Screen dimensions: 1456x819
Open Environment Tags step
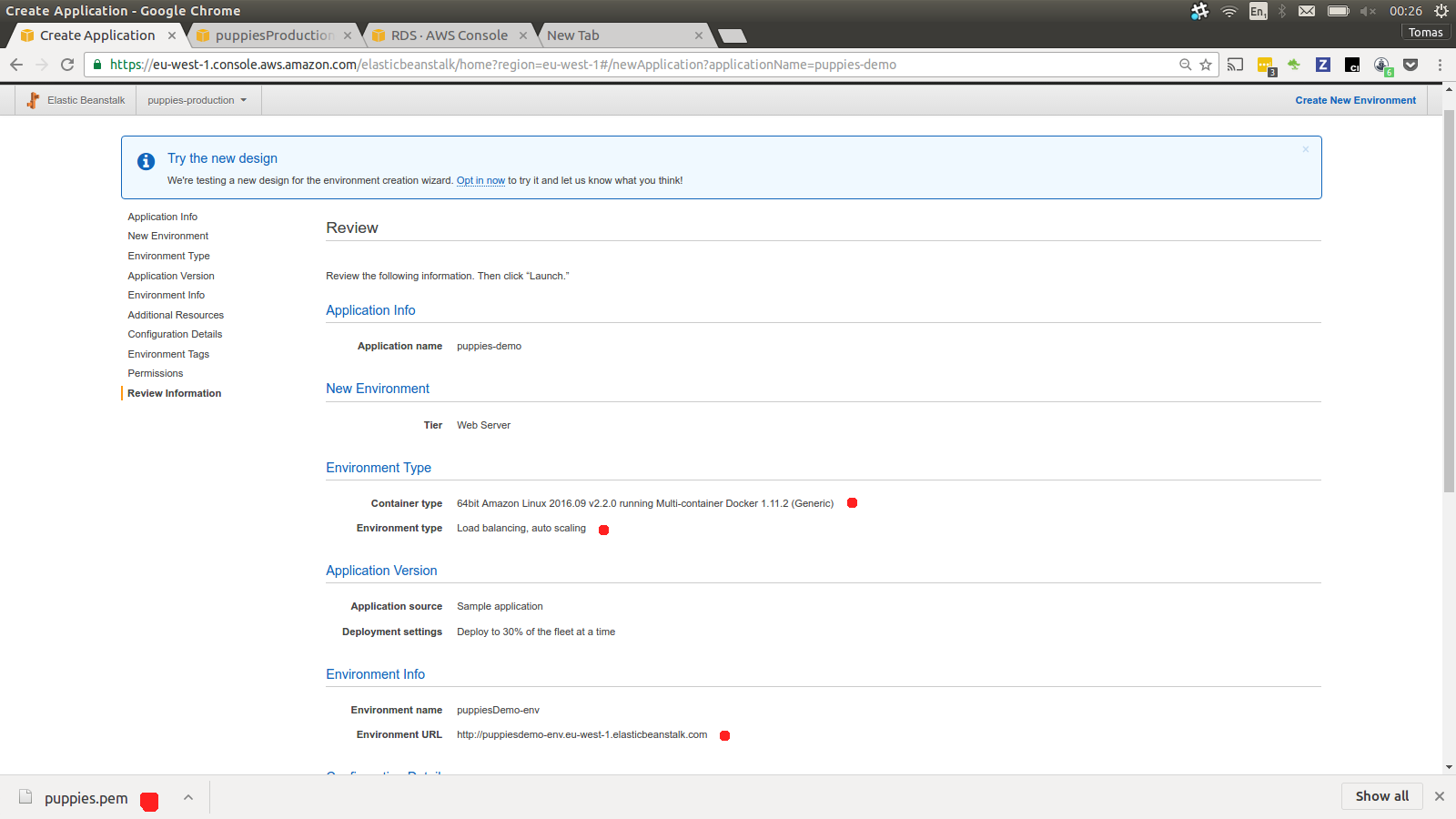(168, 354)
